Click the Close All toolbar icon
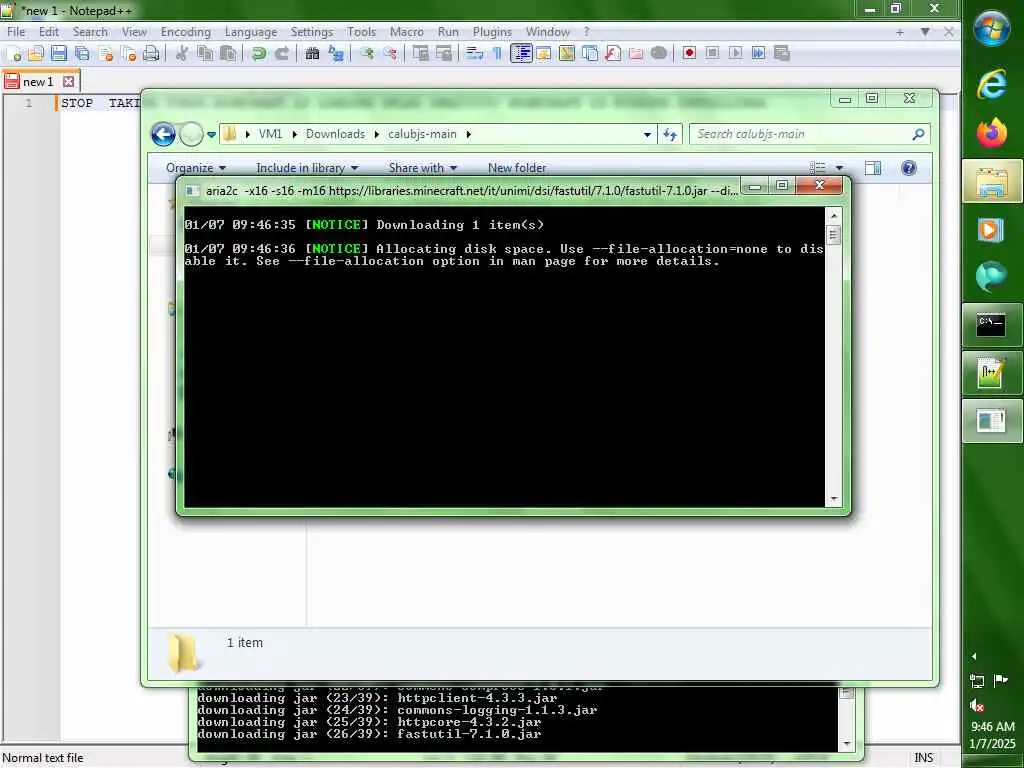Screen dimensions: 1024x768 click(x=129, y=54)
